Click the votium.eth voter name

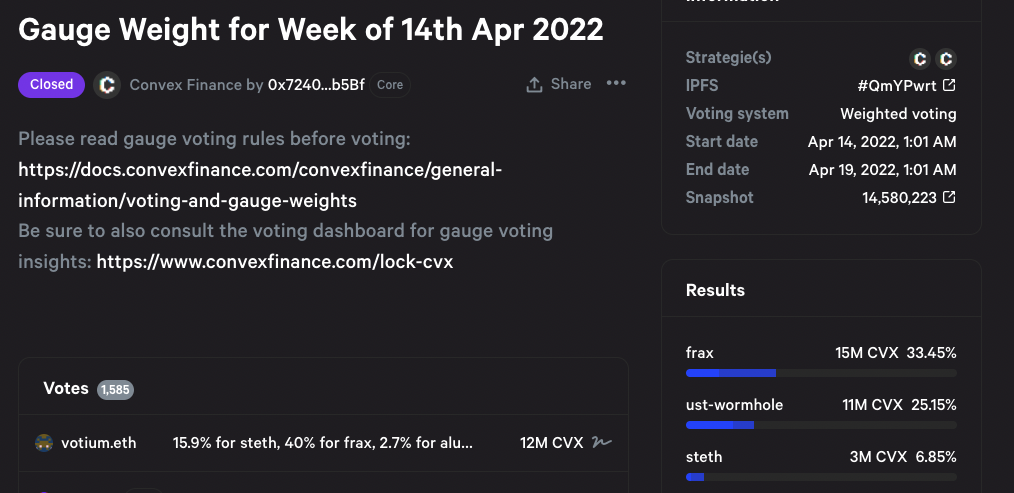[x=99, y=442]
